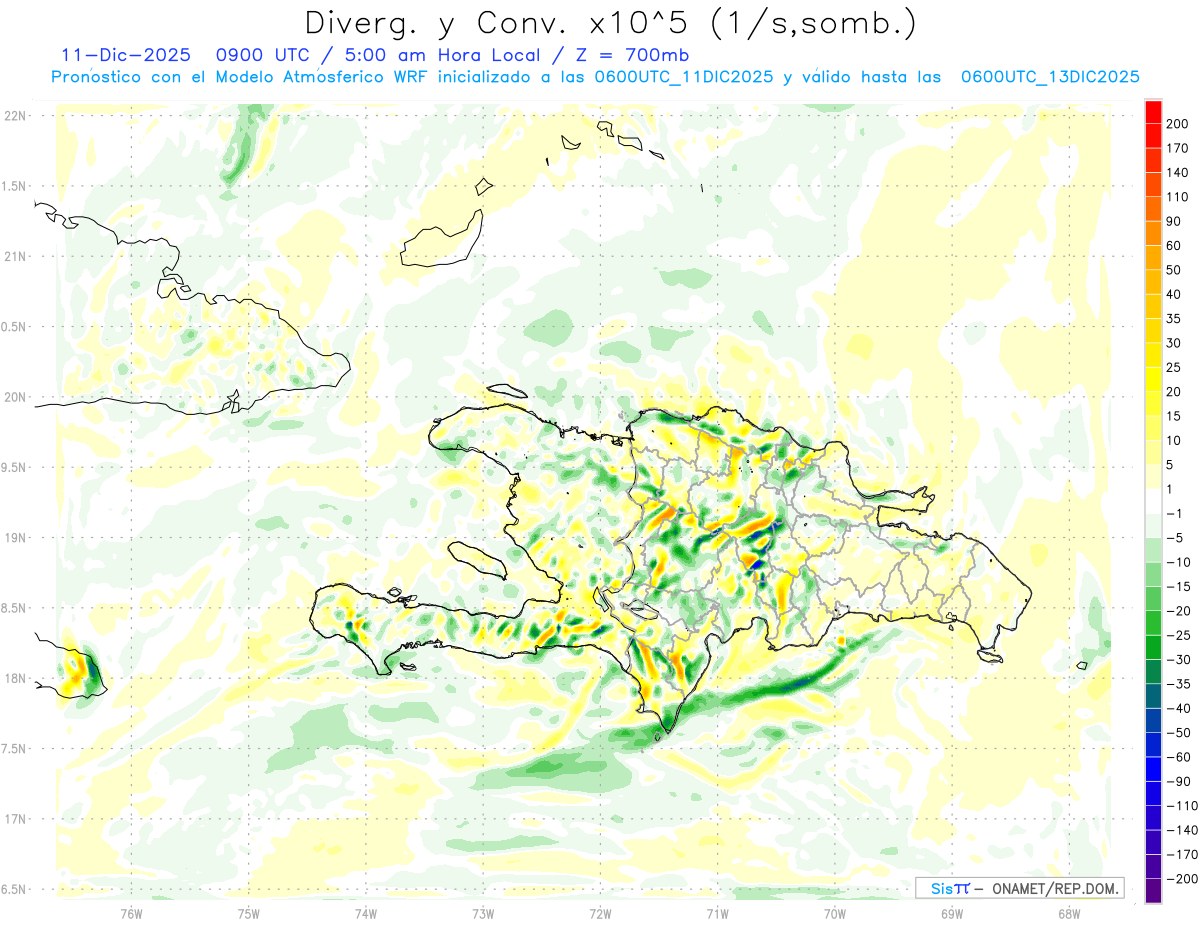
Task: Click the '-1' colorbar label
Action: (x=1174, y=514)
